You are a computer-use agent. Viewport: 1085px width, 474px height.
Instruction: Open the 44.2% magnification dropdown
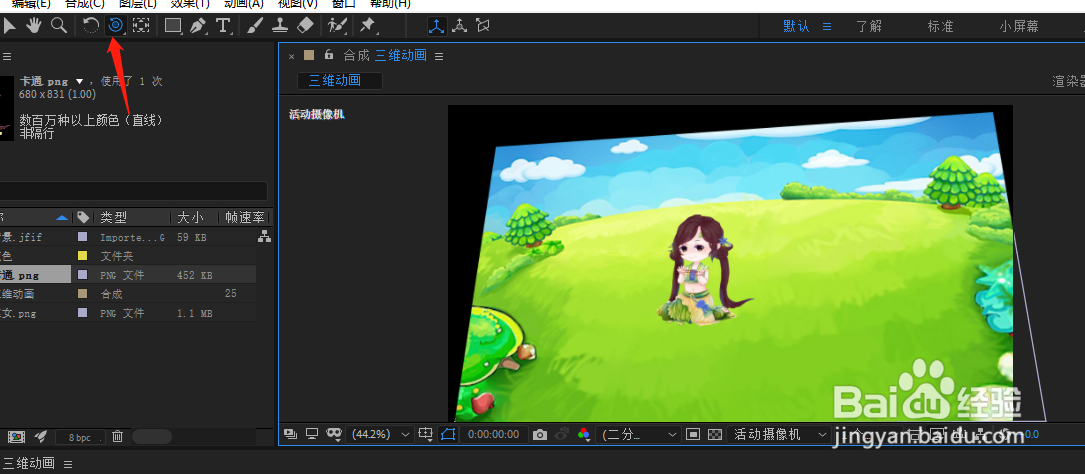click(382, 435)
